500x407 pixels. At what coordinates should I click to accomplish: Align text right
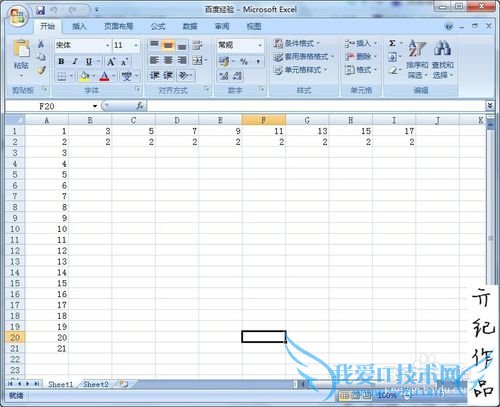pyautogui.click(x=182, y=60)
